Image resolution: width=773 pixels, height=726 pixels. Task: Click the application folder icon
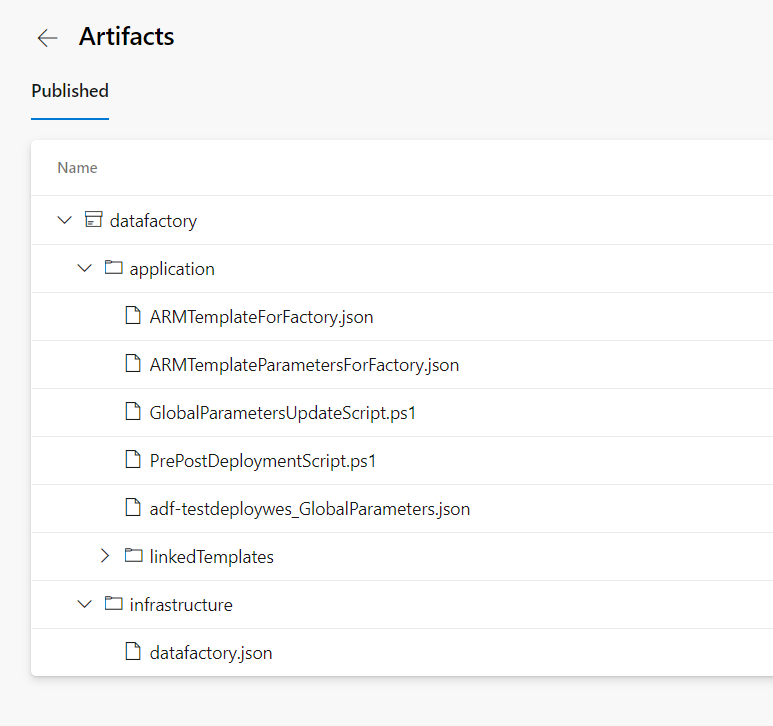113,268
